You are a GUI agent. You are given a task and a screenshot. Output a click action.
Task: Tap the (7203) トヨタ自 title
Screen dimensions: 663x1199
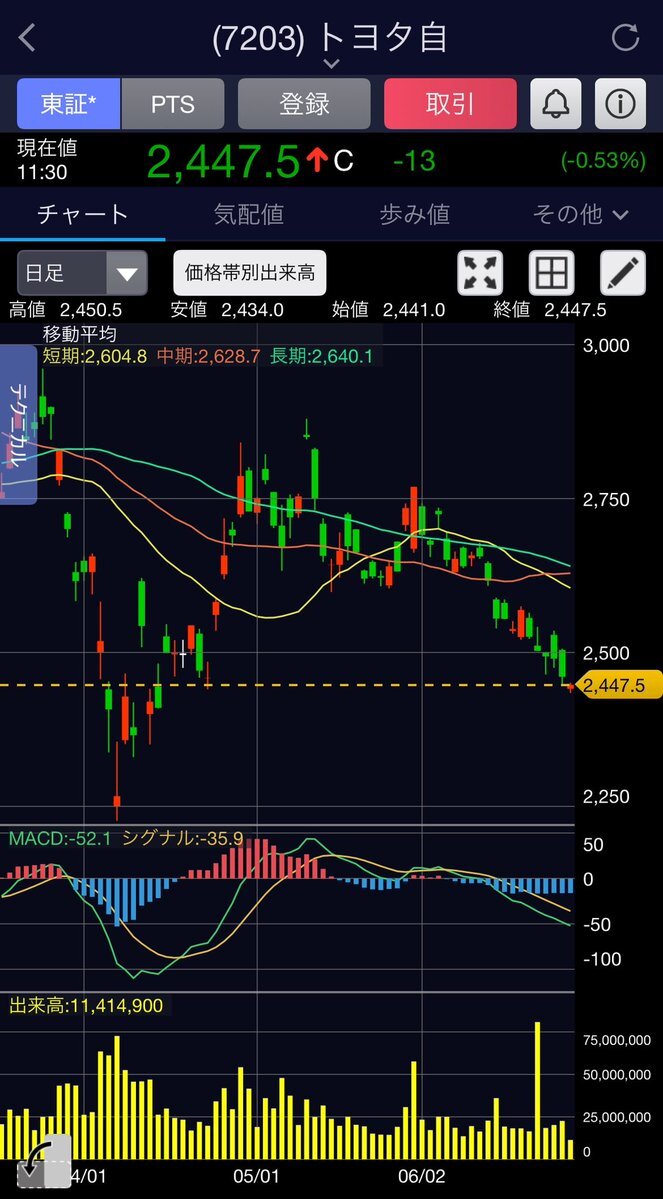[x=330, y=38]
